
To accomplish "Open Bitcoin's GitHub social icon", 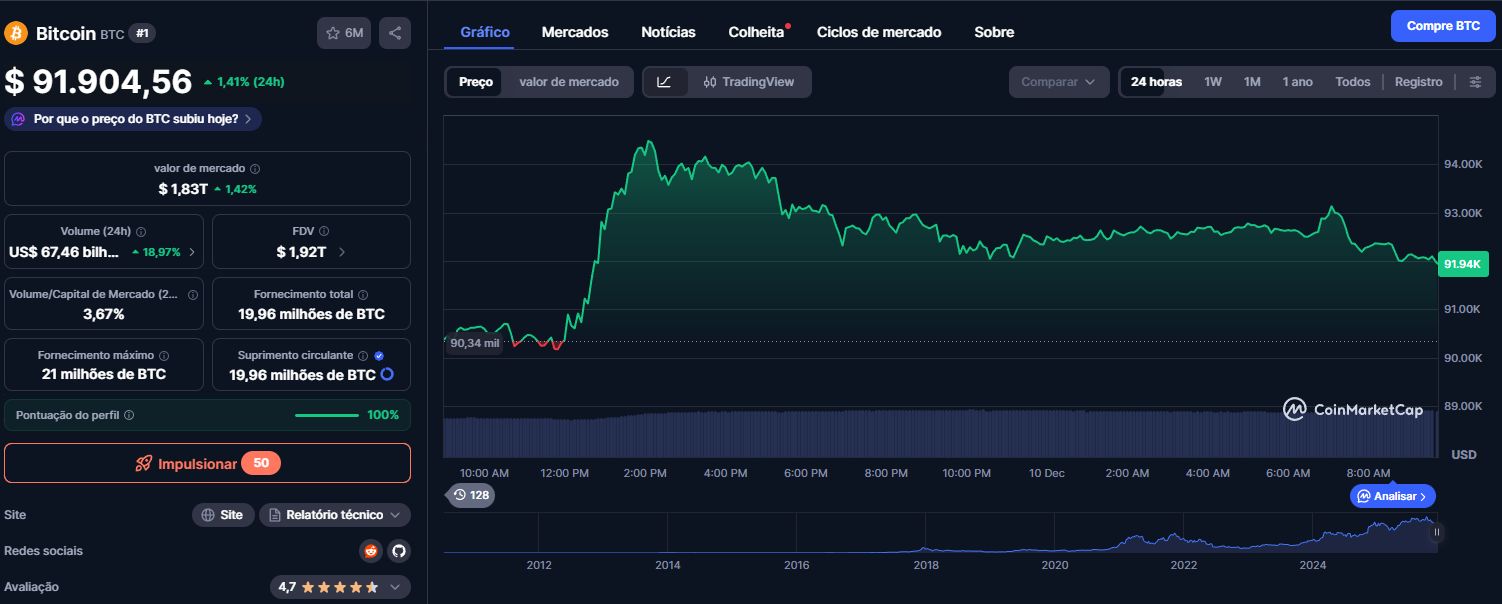I will click(398, 550).
